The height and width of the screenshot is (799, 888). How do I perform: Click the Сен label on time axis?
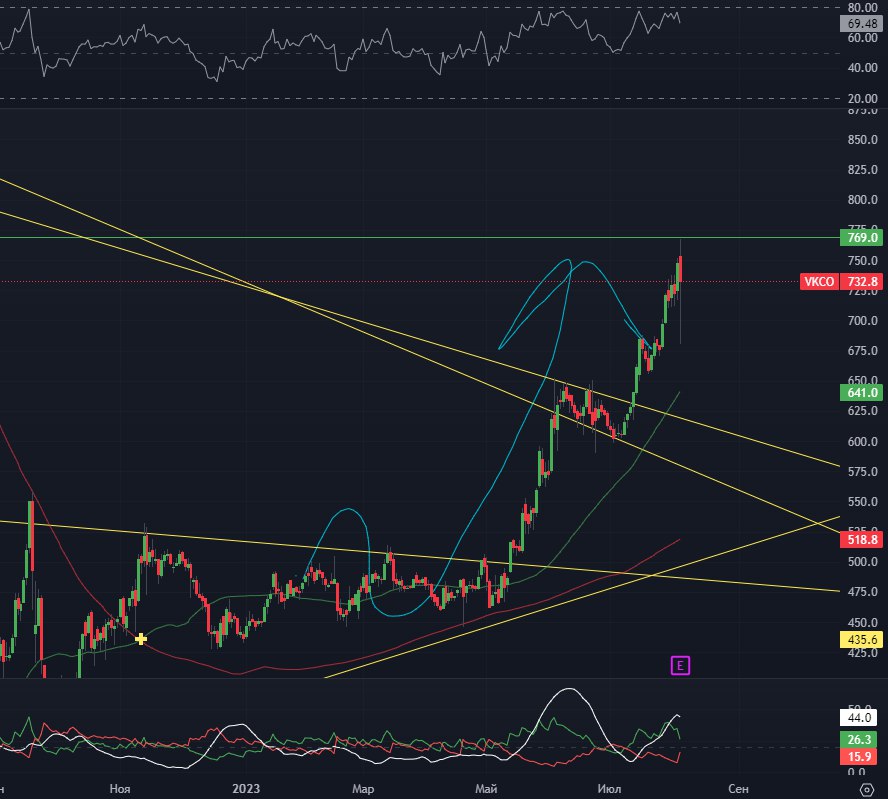tap(738, 790)
